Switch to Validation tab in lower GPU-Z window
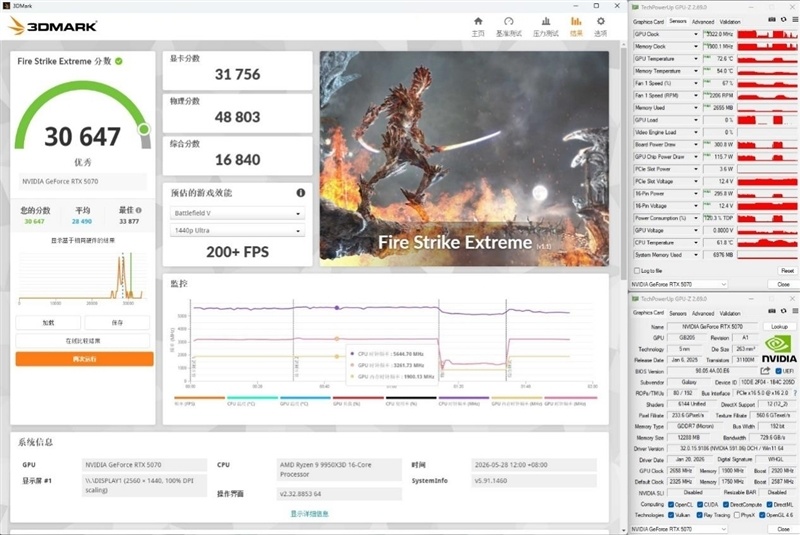 coord(730,313)
